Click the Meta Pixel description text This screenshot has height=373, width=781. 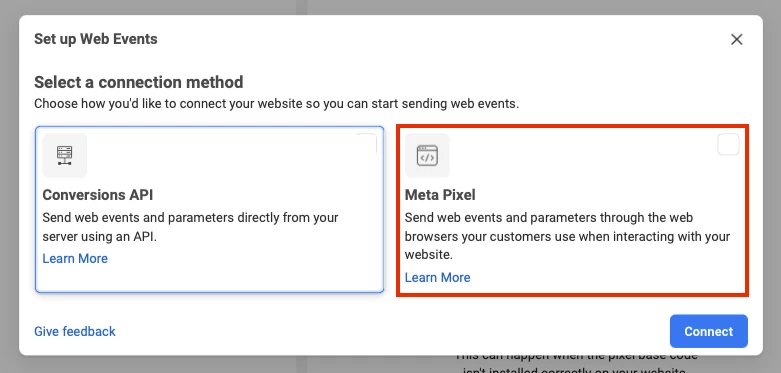click(567, 237)
